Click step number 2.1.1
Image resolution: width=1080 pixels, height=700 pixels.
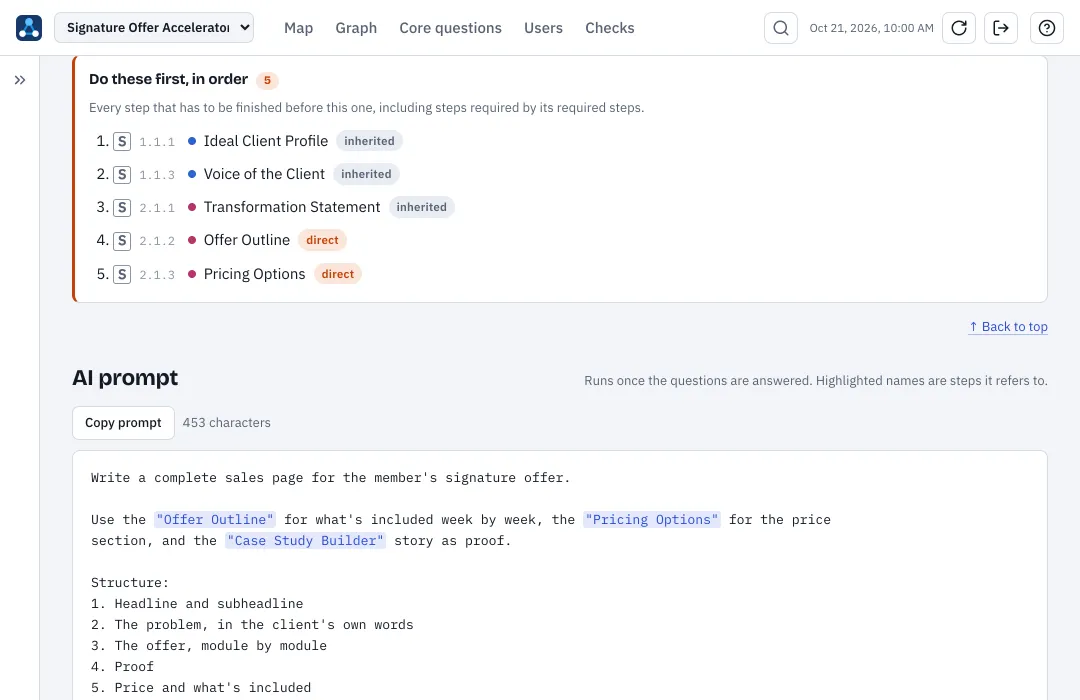click(157, 208)
